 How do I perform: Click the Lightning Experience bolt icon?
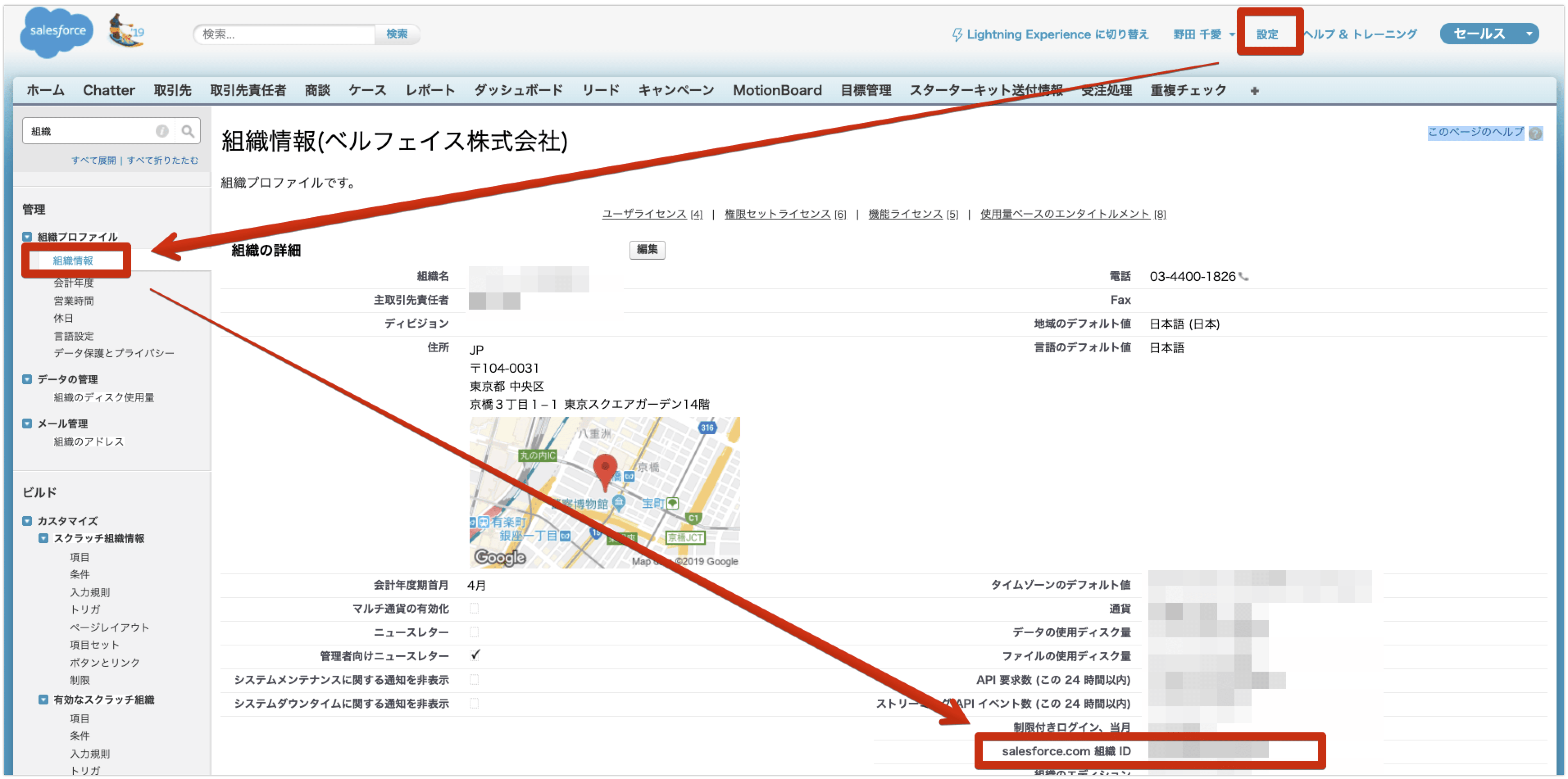click(957, 35)
